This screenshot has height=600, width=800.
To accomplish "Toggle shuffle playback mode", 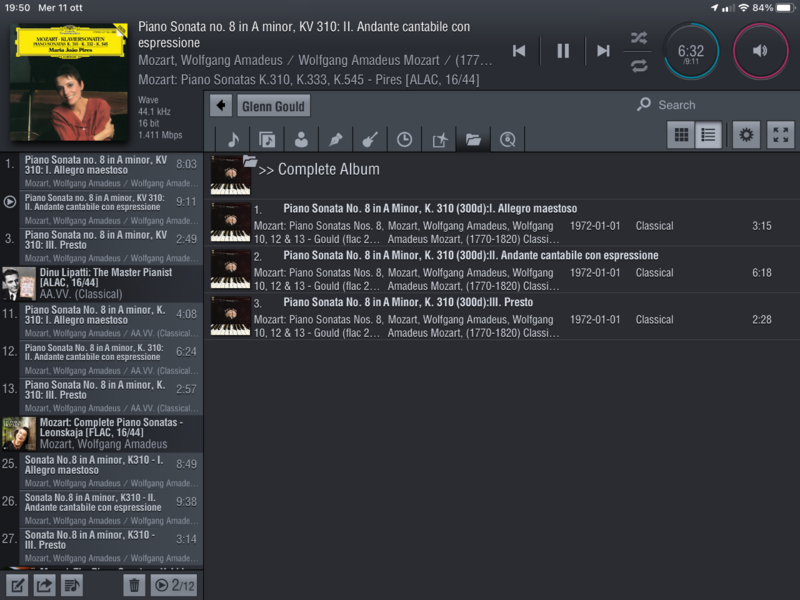I will pyautogui.click(x=639, y=38).
